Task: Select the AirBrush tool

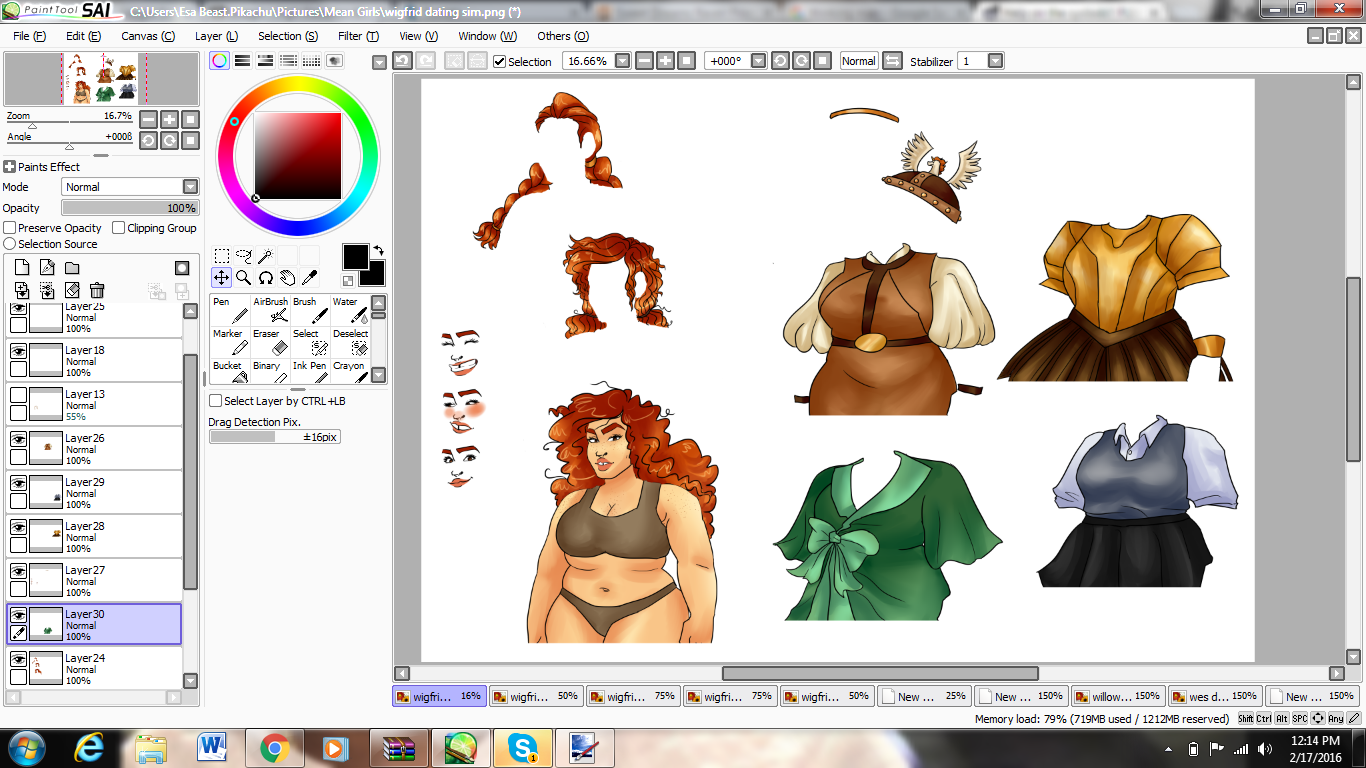Action: [270, 309]
